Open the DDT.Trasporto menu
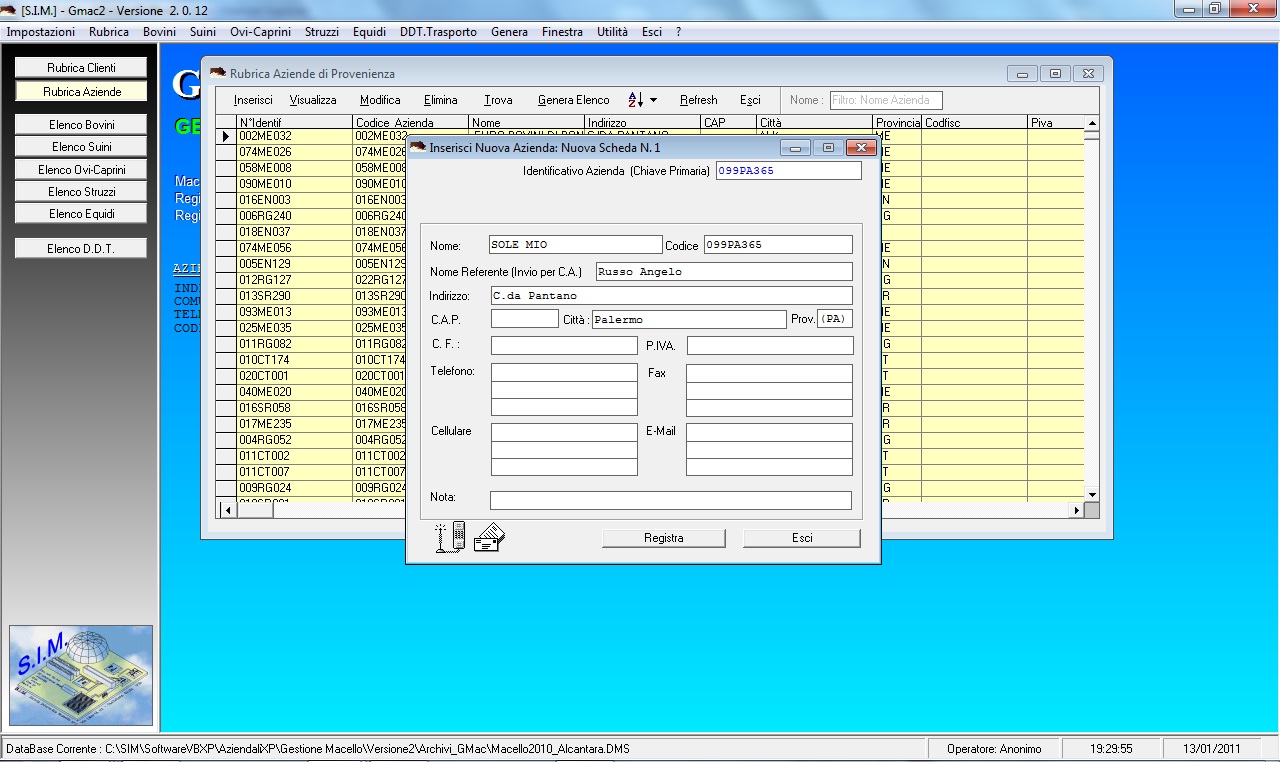 (438, 32)
